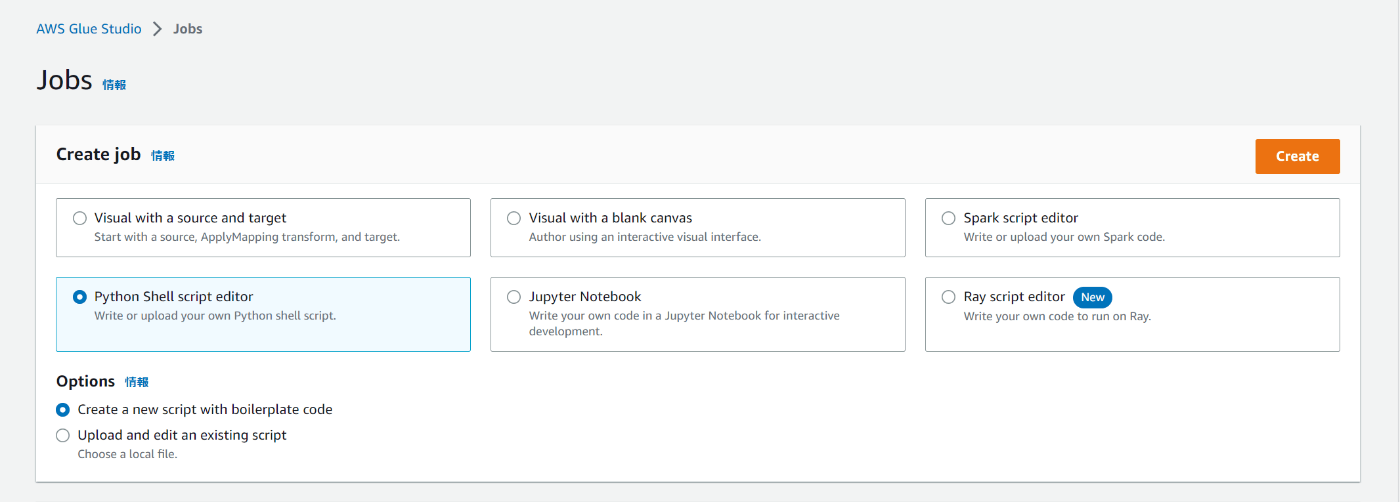Viewport: 1400px width, 502px height.
Task: Select the Python Shell script editor radio
Action: 80,297
